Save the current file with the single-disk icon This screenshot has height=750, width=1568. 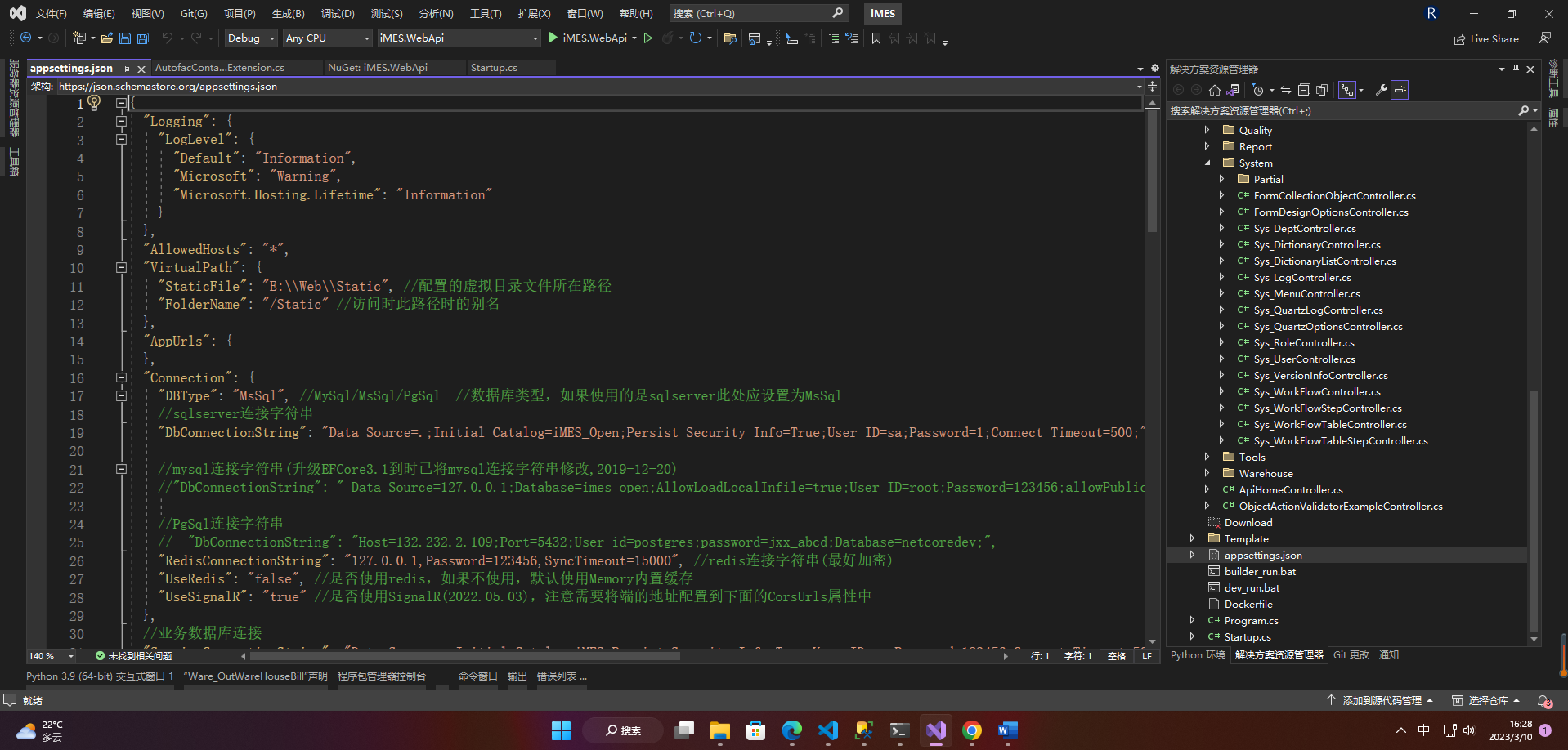pos(125,38)
